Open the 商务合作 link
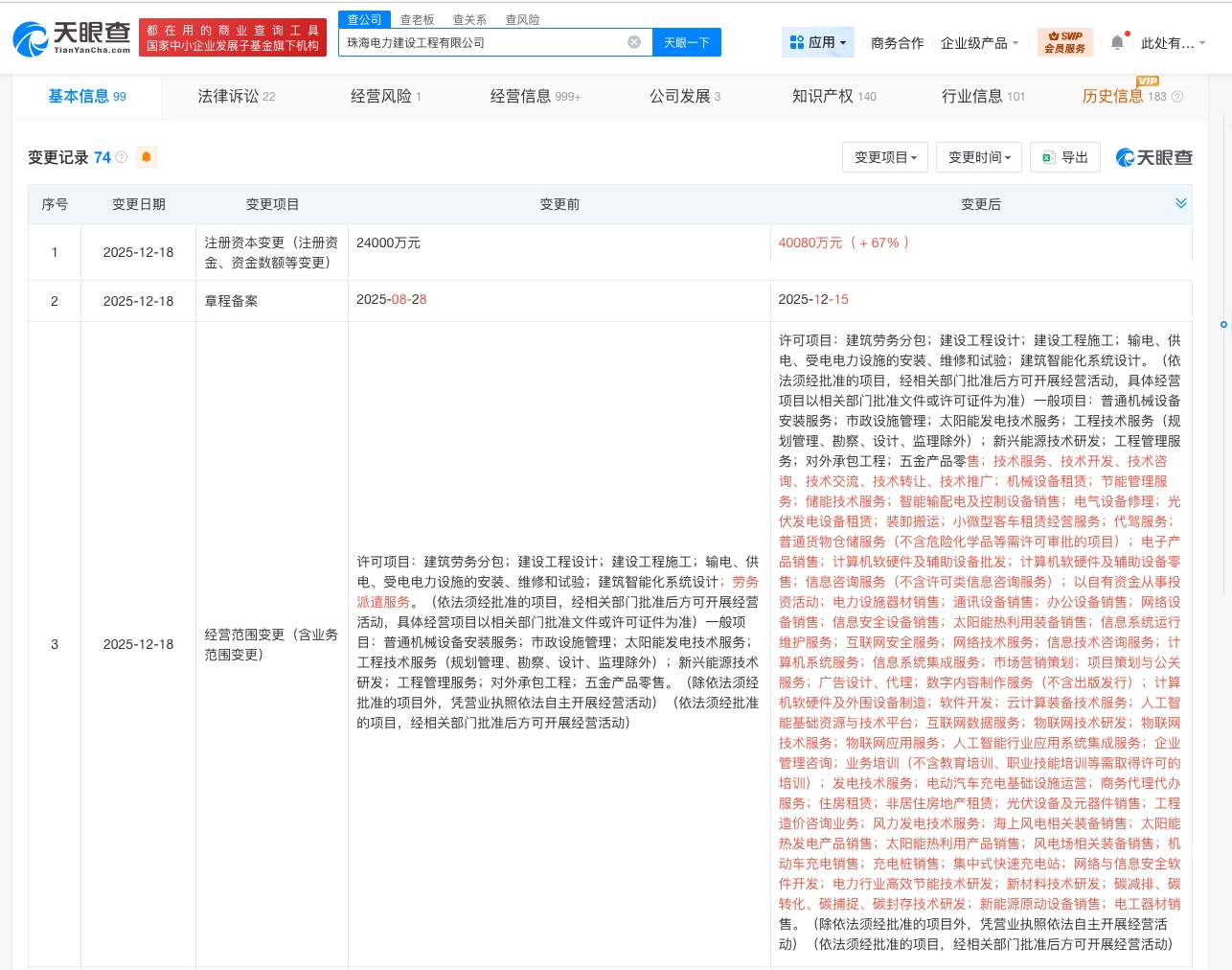The height and width of the screenshot is (970, 1232). point(897,42)
